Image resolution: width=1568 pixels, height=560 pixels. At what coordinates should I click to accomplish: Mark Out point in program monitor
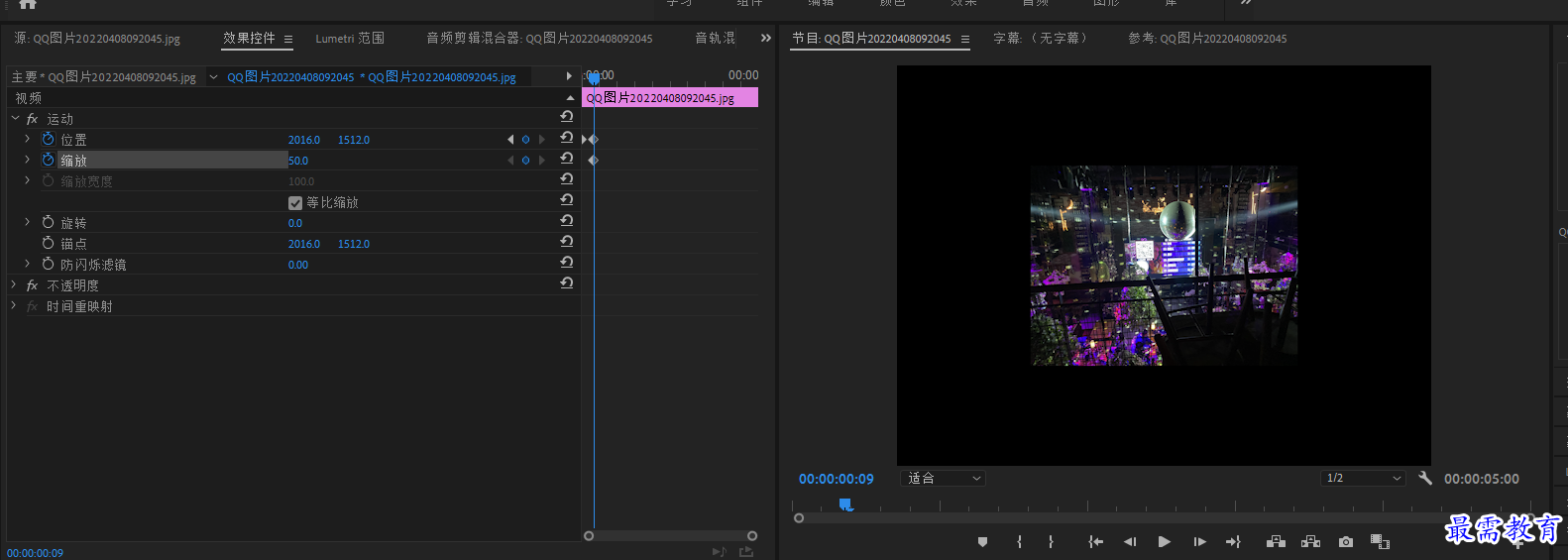point(1051,542)
